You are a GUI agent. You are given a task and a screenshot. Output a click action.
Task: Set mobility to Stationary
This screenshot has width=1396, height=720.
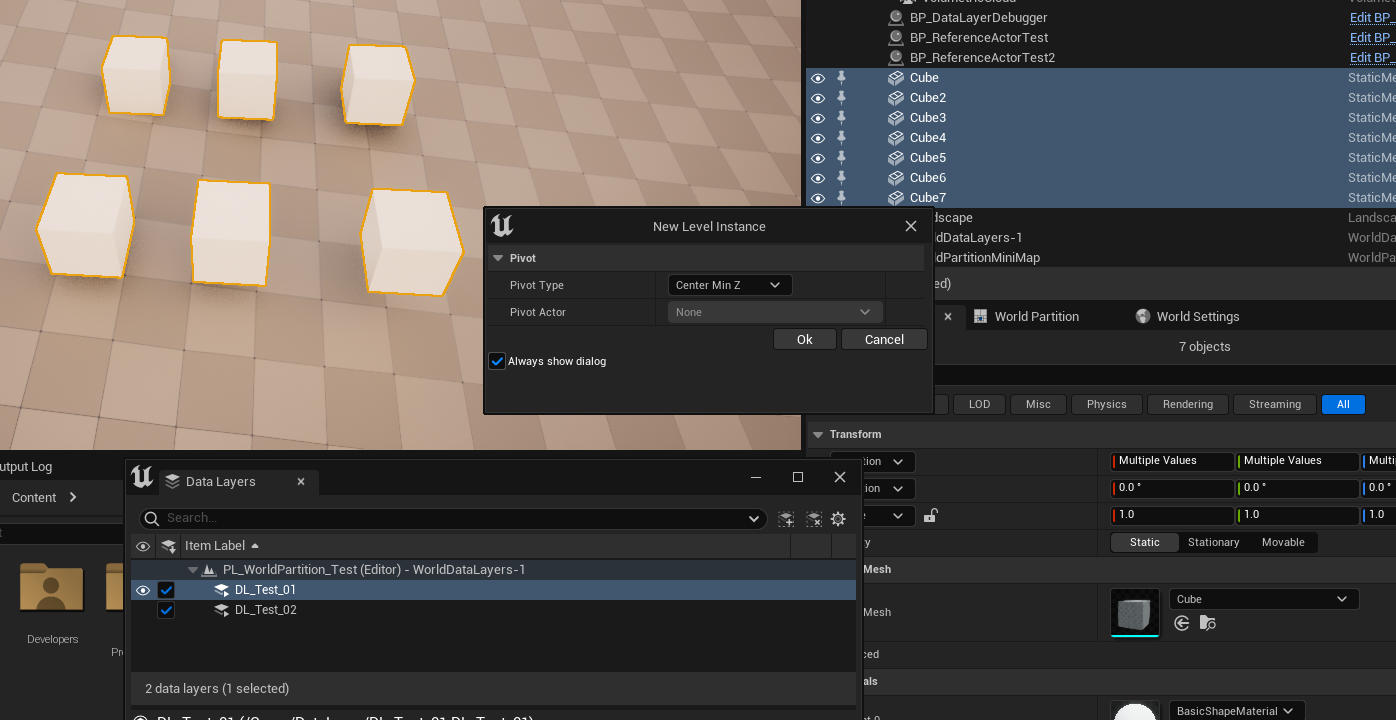click(1214, 542)
